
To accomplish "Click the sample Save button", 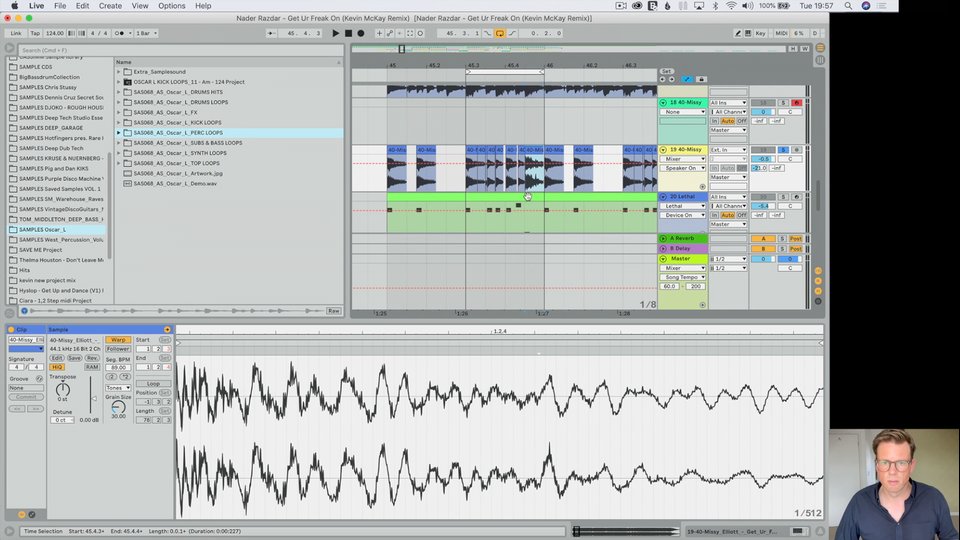I will (x=74, y=358).
